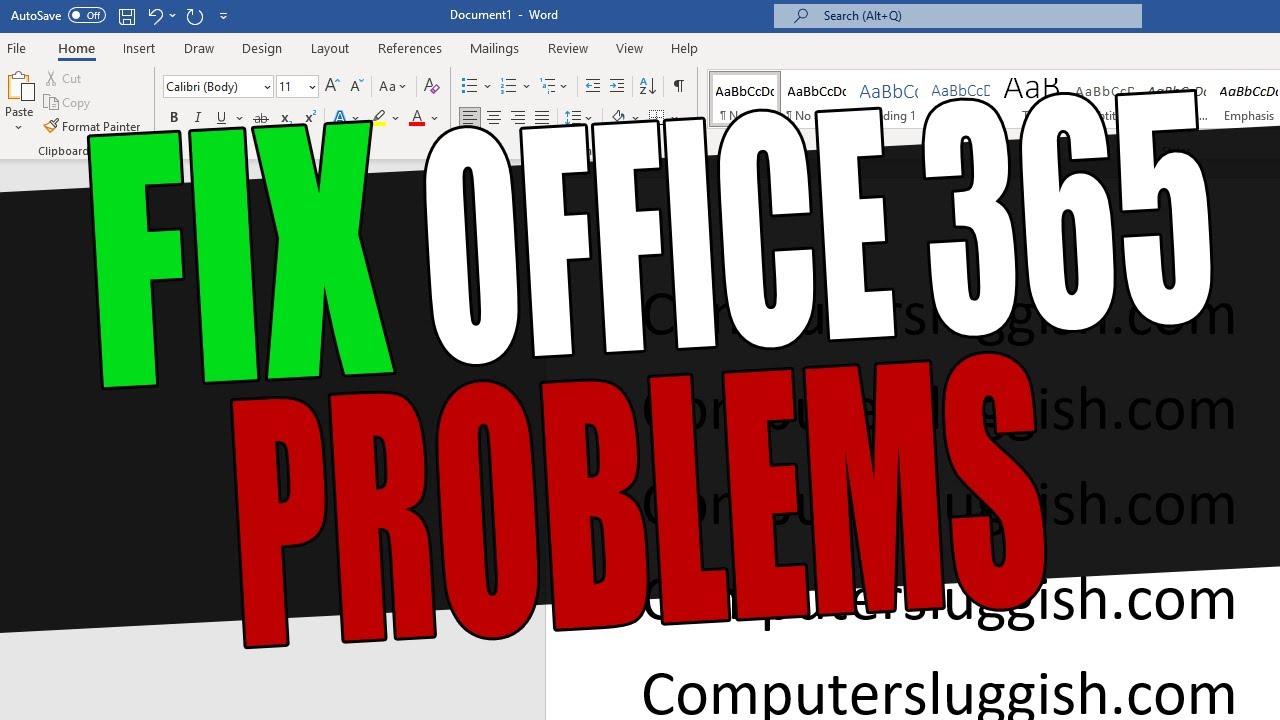Click the Copy button

pyautogui.click(x=67, y=102)
